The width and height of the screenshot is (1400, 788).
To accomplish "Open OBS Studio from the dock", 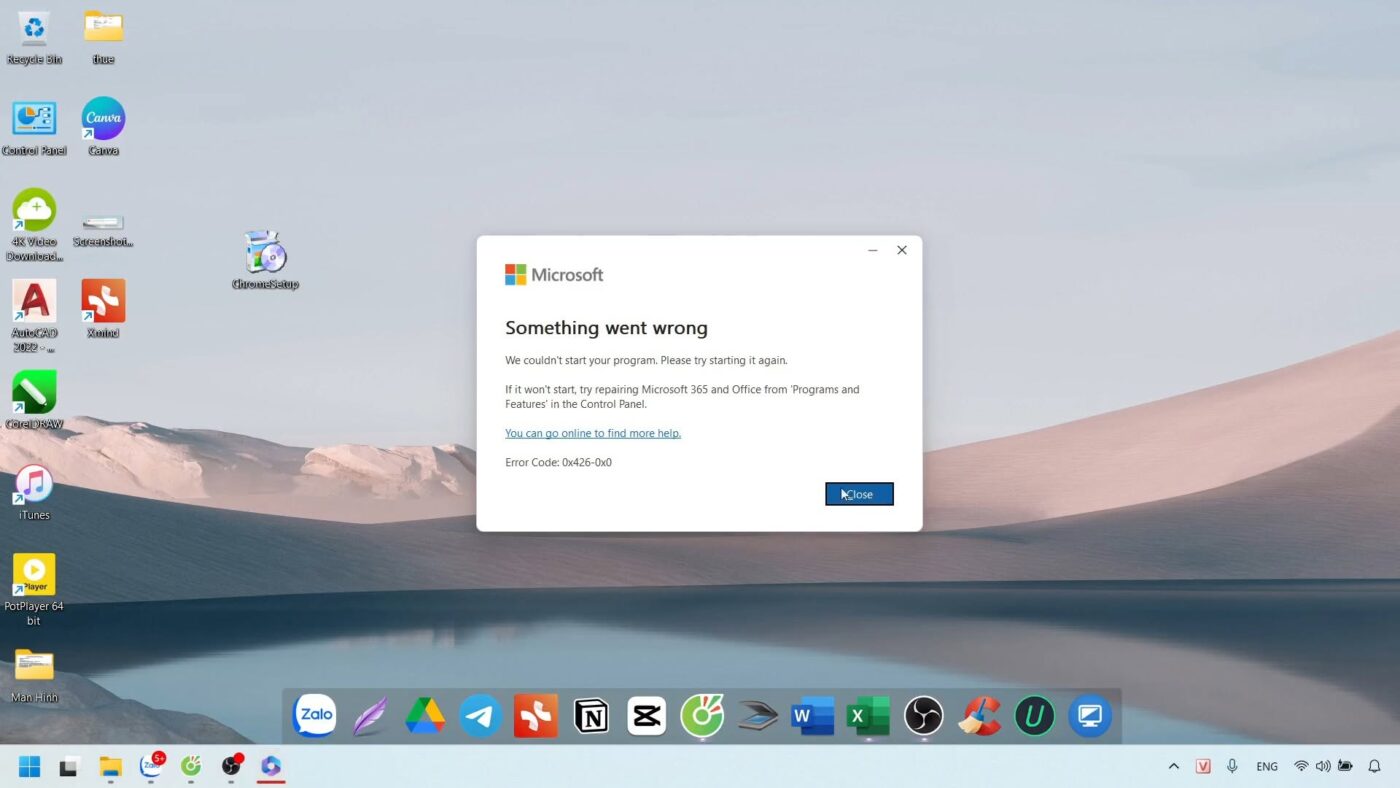I will [x=924, y=716].
